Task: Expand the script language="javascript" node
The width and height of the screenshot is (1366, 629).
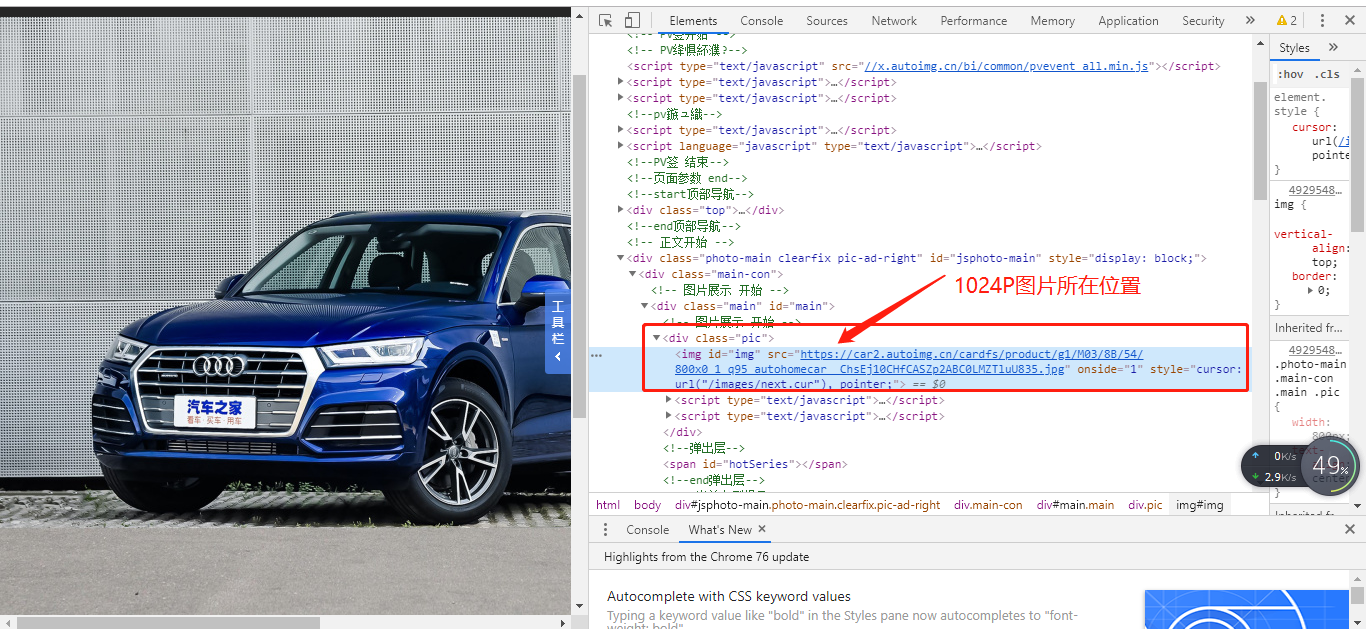Action: coord(621,146)
